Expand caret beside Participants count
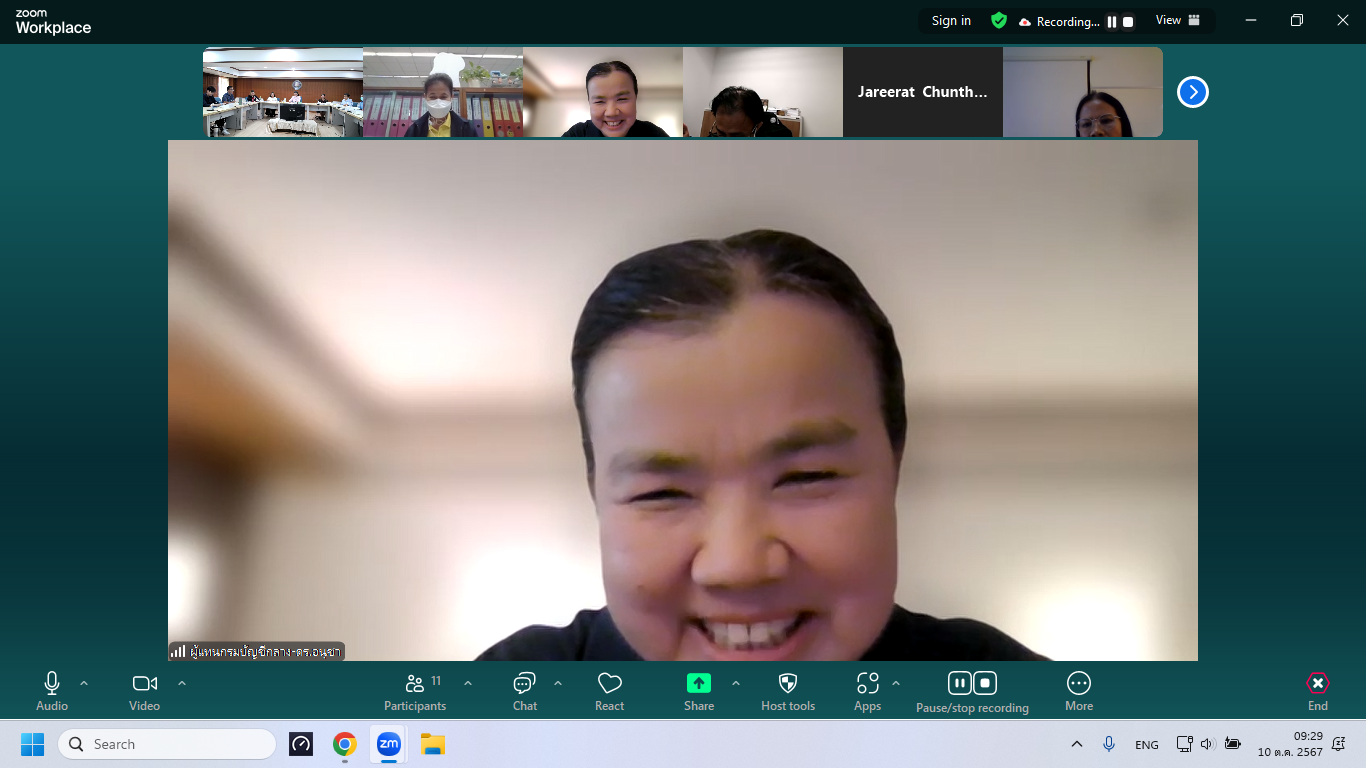Viewport: 1366px width, 768px height. tap(468, 683)
